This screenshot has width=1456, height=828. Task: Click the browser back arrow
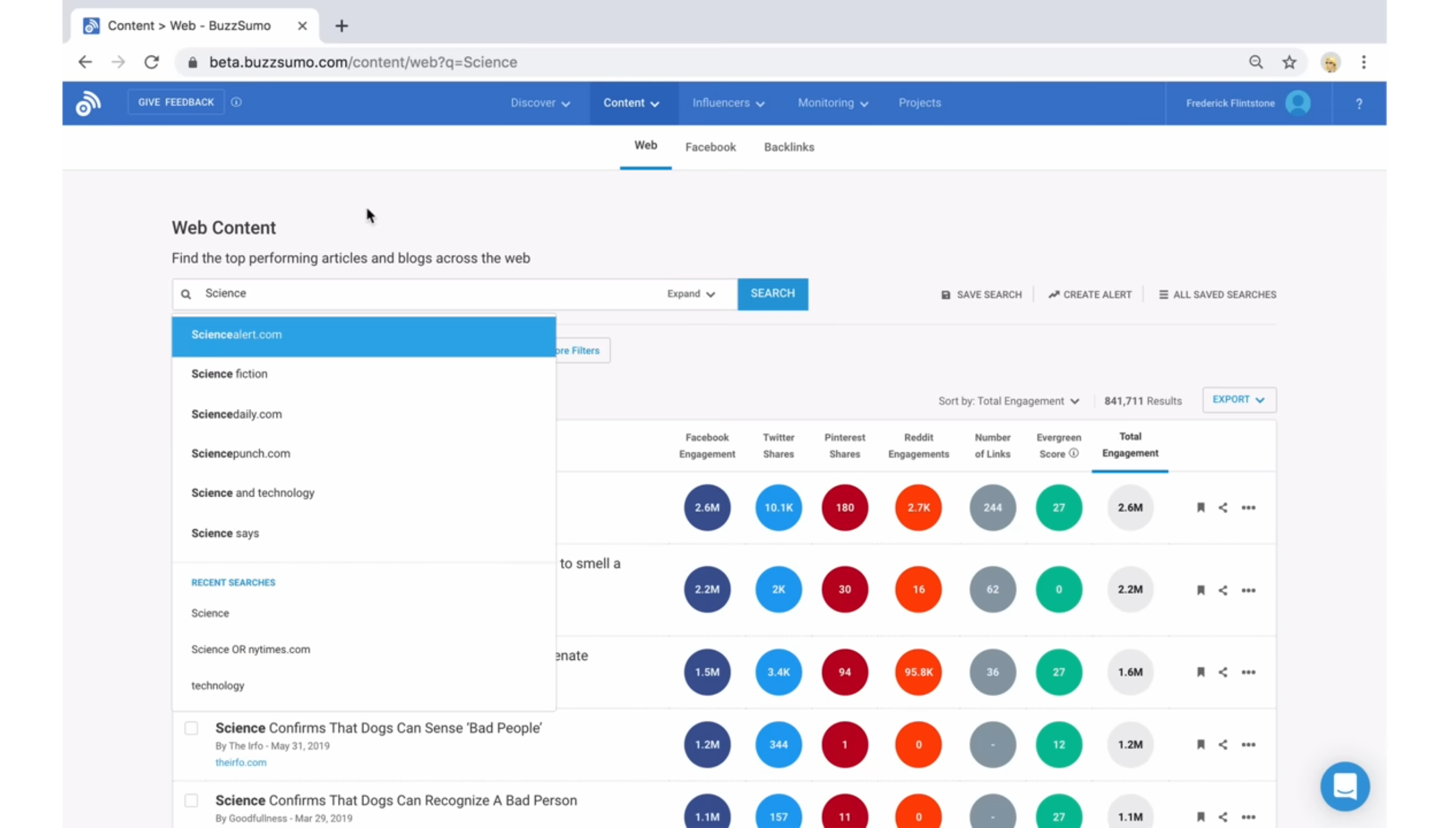[85, 62]
